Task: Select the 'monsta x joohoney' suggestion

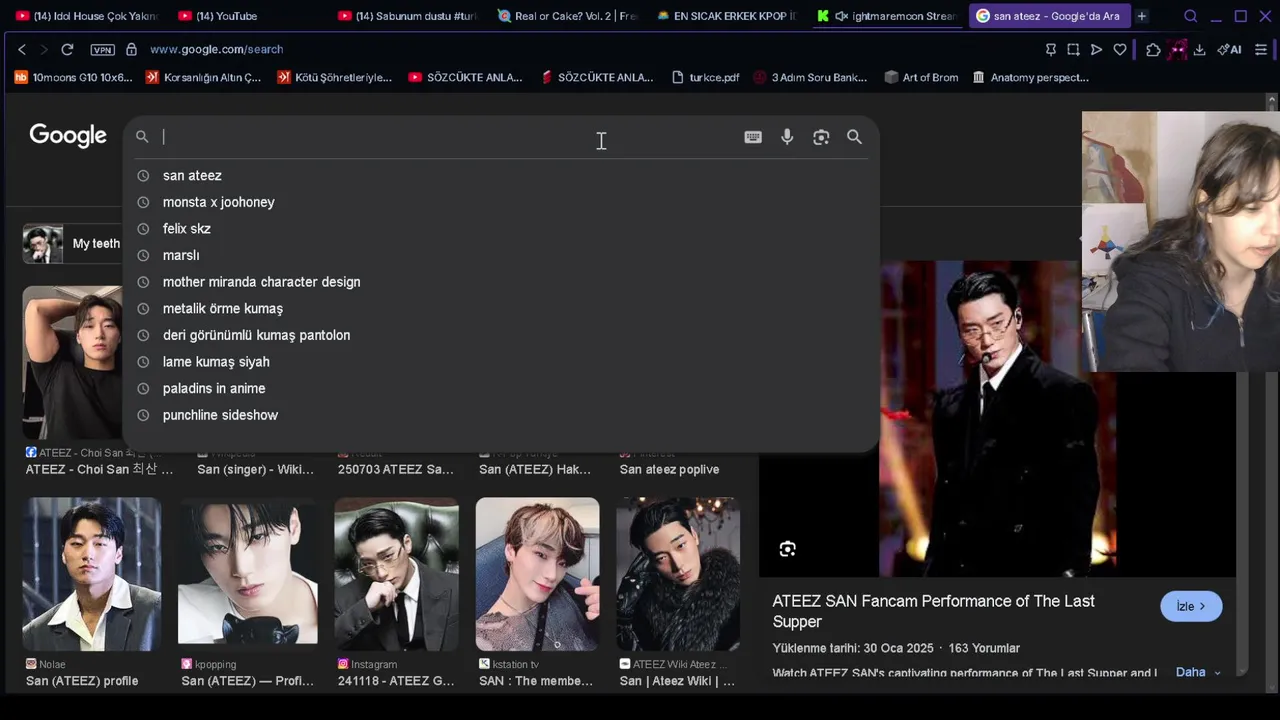Action: click(x=500, y=202)
